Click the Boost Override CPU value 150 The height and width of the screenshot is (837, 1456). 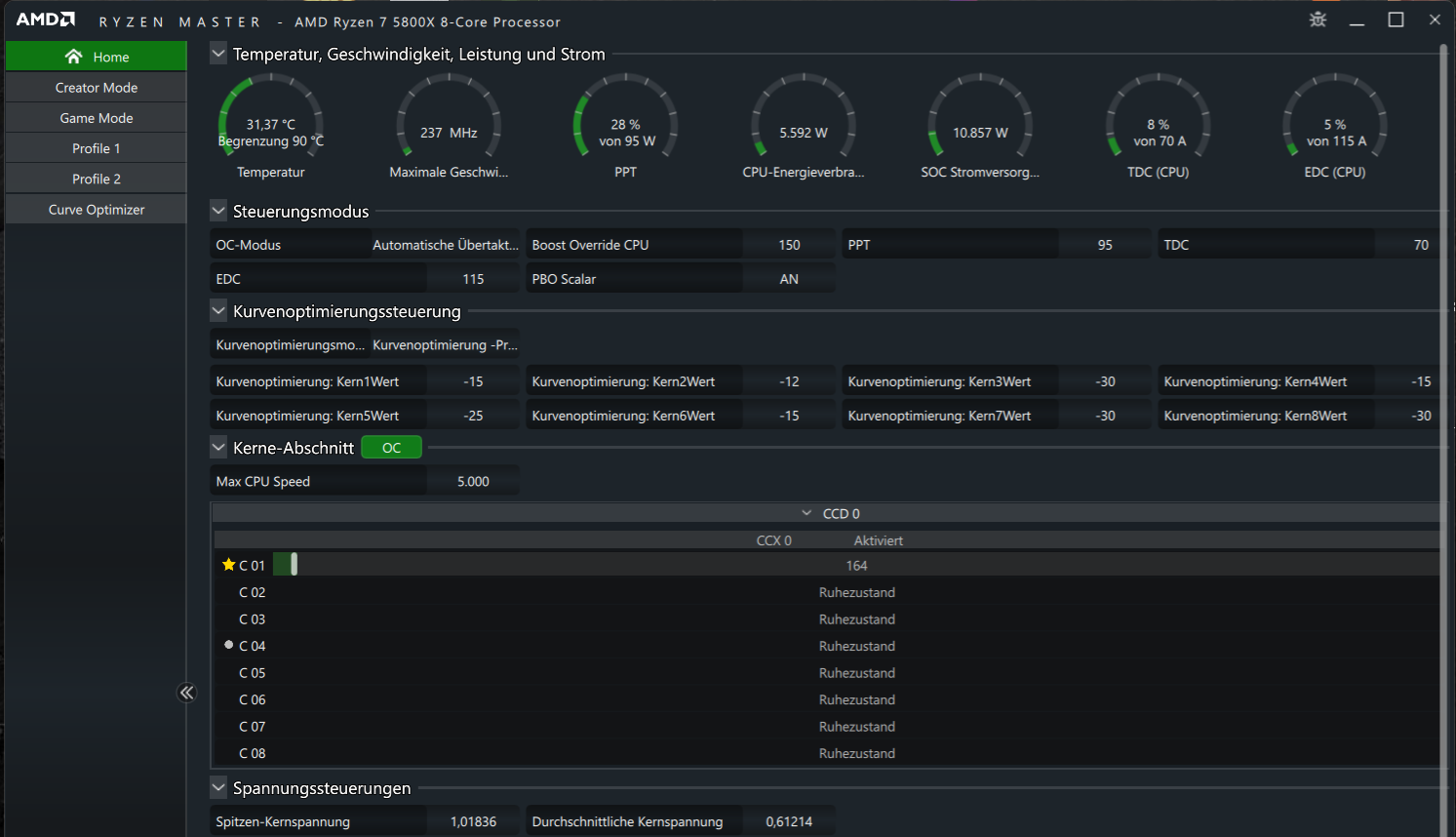(789, 245)
